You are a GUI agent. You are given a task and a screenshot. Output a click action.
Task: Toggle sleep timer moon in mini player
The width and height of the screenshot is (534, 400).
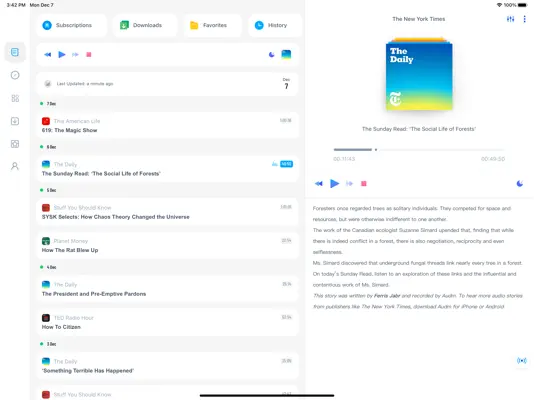coord(271,54)
